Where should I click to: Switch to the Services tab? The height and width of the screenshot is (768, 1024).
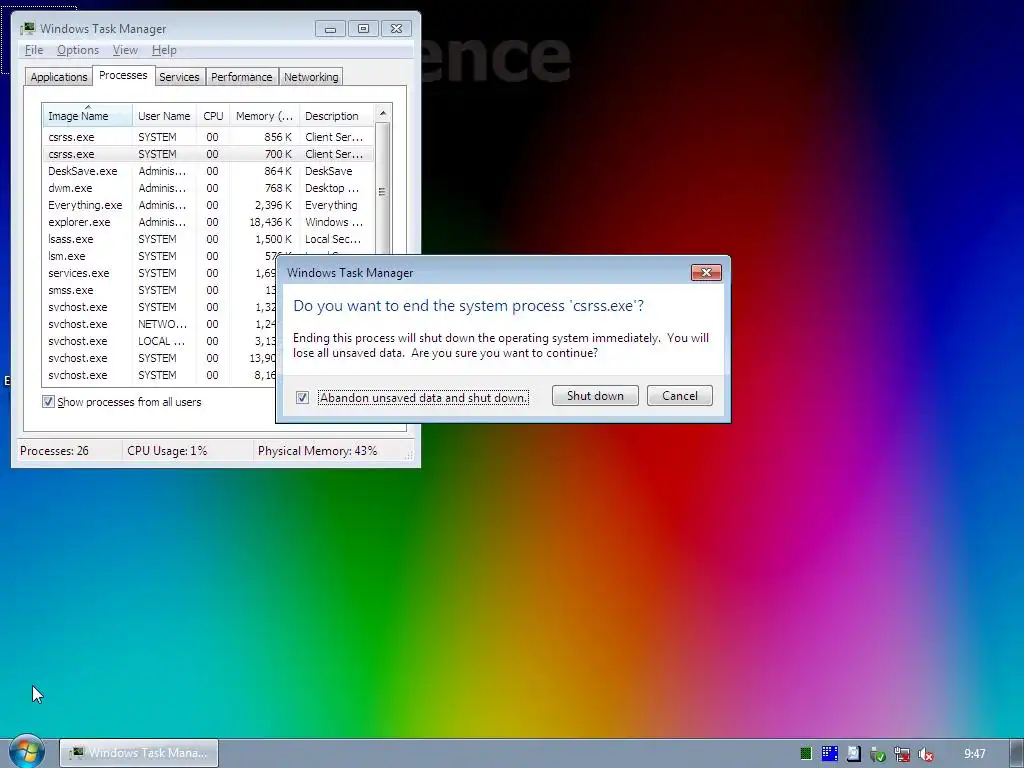[x=179, y=77]
